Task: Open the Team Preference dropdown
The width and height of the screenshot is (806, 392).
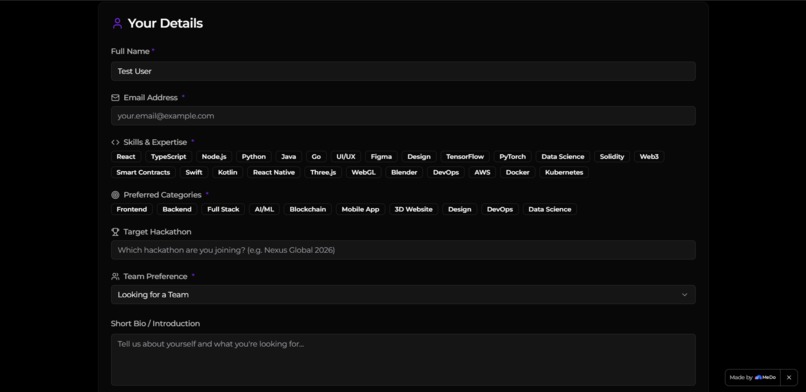Action: pyautogui.click(x=403, y=295)
